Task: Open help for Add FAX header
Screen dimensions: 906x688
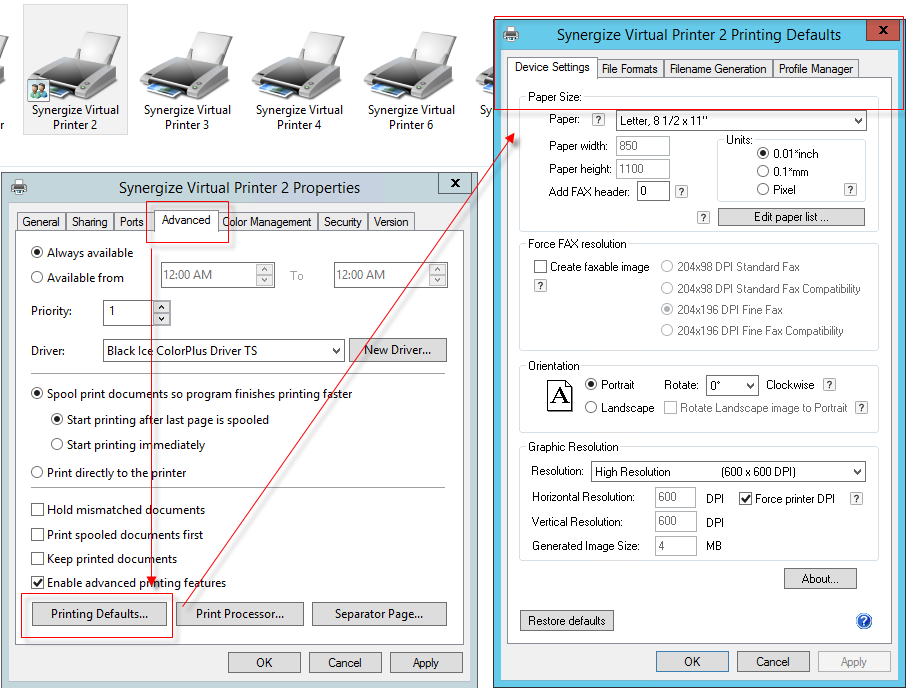Action: pyautogui.click(x=681, y=191)
